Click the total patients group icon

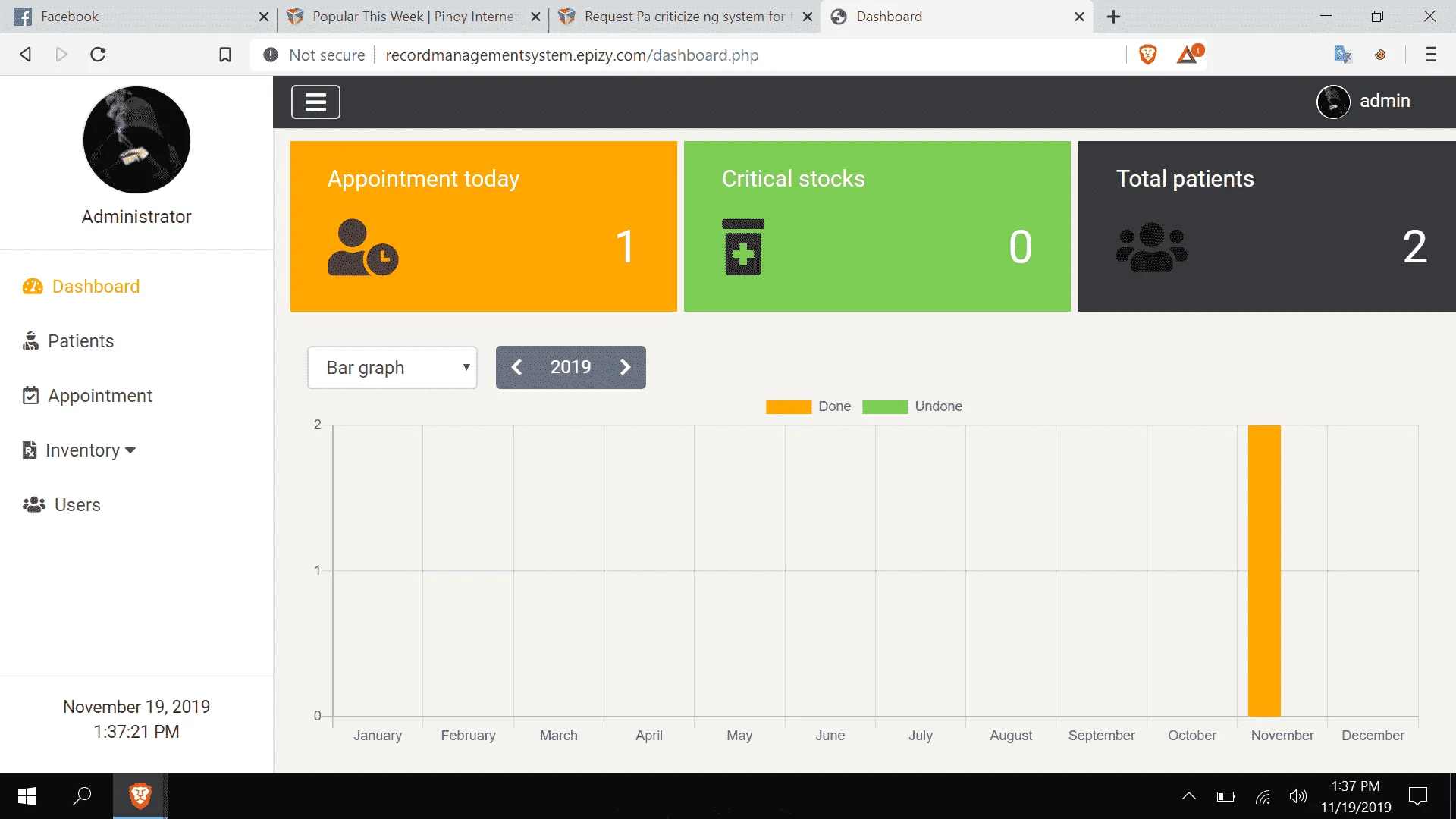pos(1151,247)
